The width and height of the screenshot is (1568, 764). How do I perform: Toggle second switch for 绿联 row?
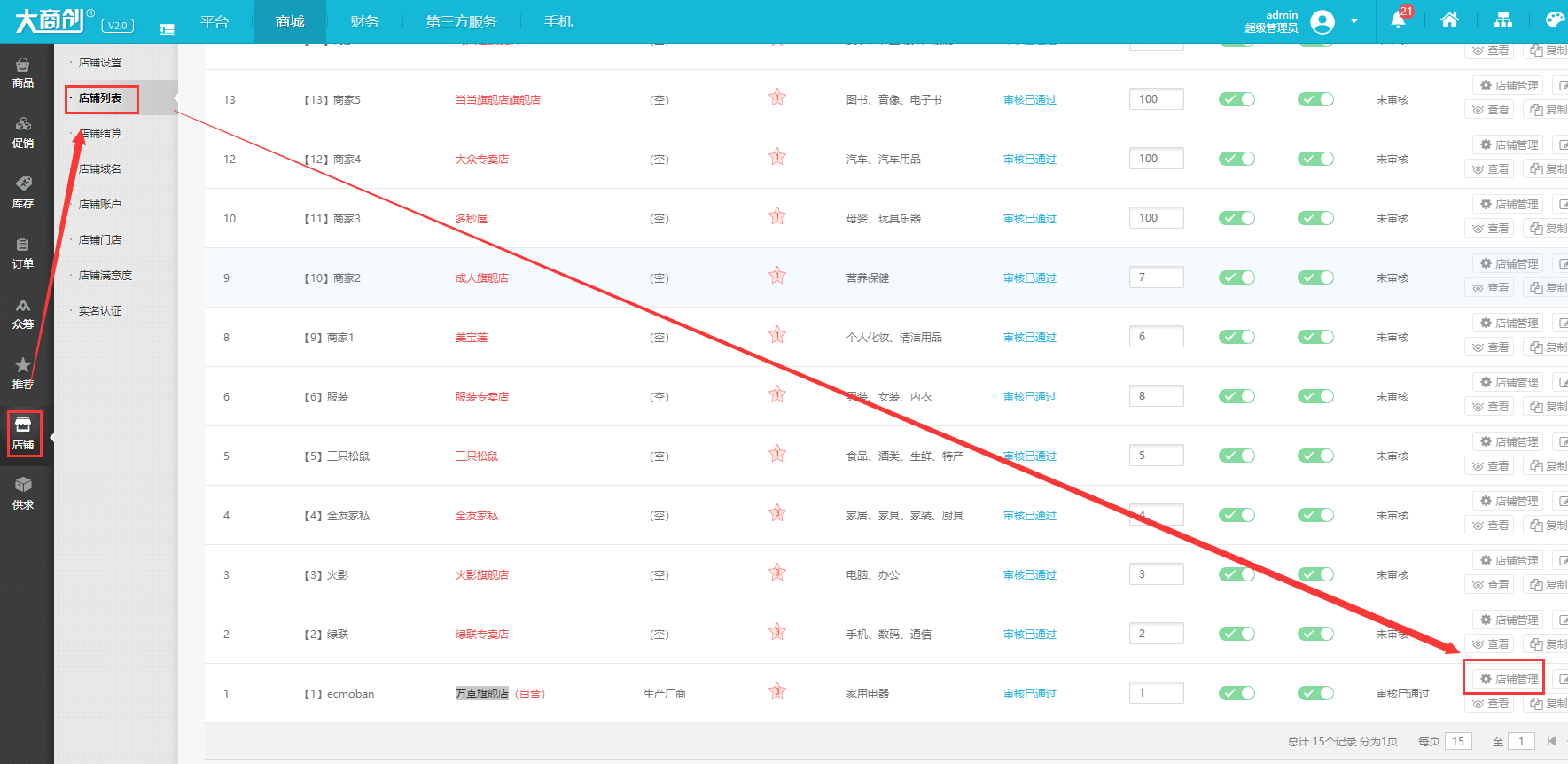[x=1315, y=634]
